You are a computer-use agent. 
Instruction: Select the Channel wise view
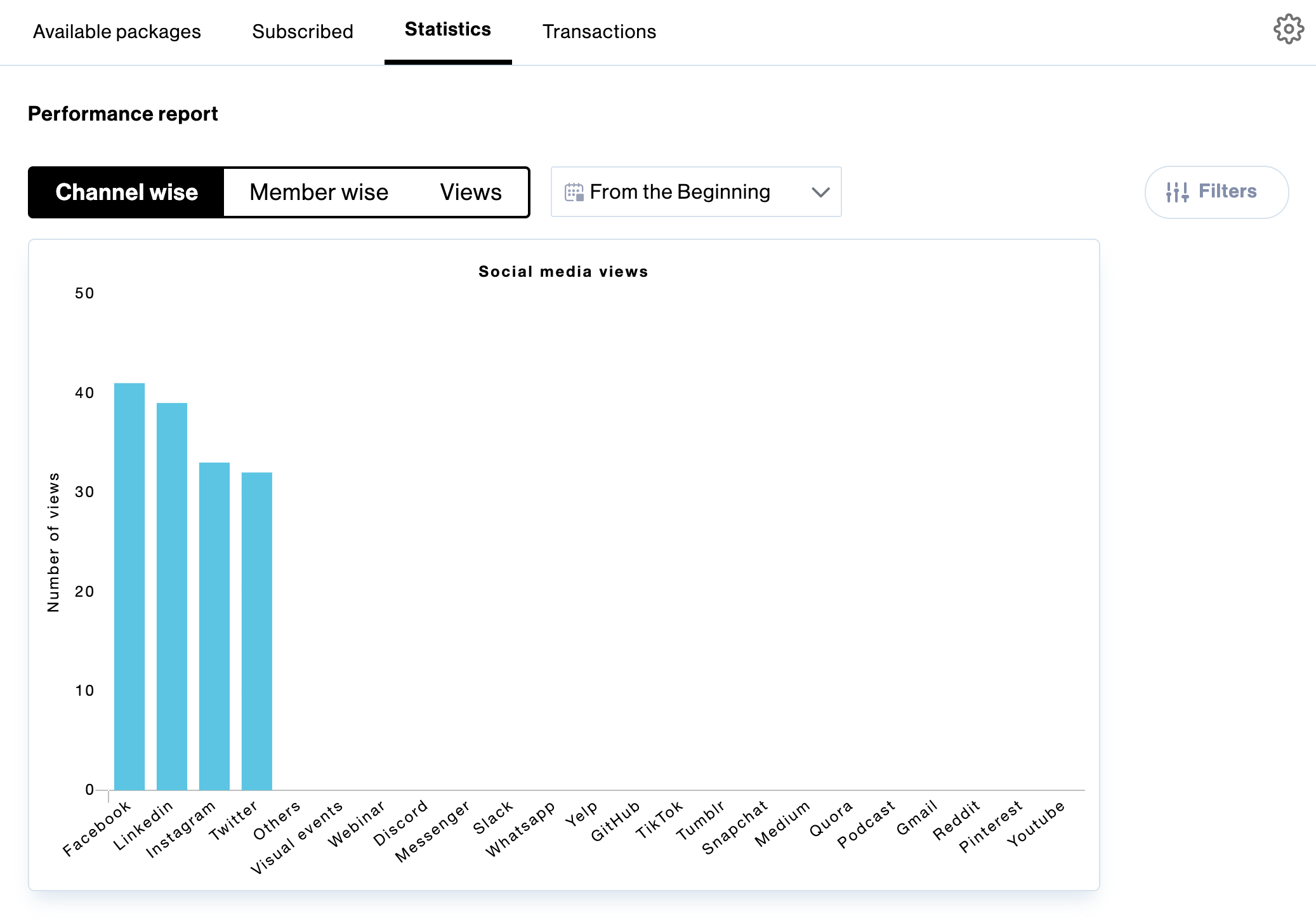point(126,192)
